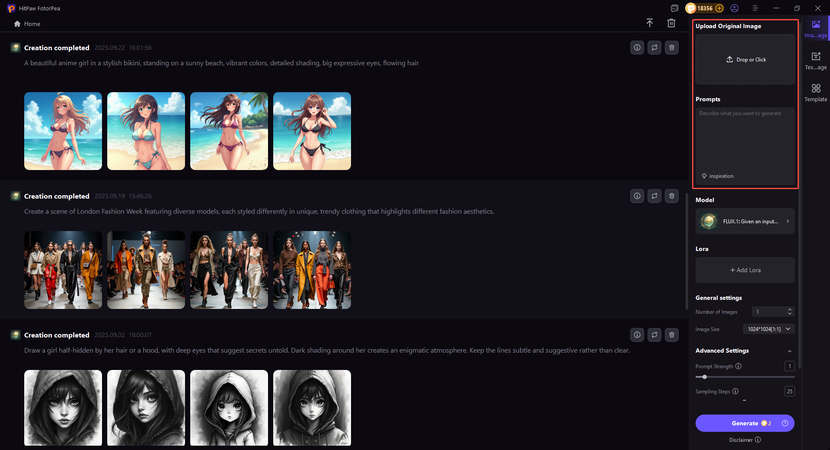Viewport: 830px width, 450px height.
Task: Open second anime beach girl thumbnail
Action: [x=146, y=131]
